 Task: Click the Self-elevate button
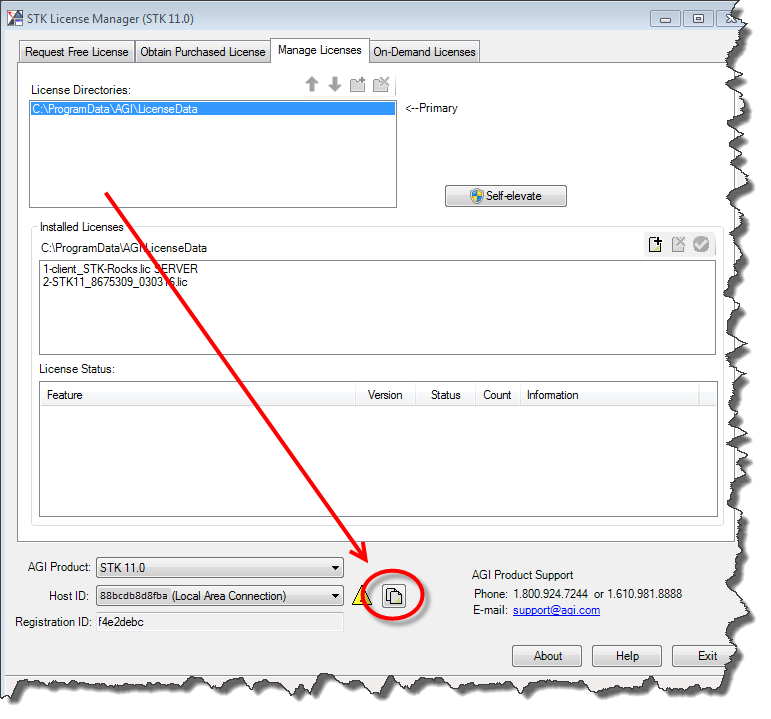coord(505,196)
